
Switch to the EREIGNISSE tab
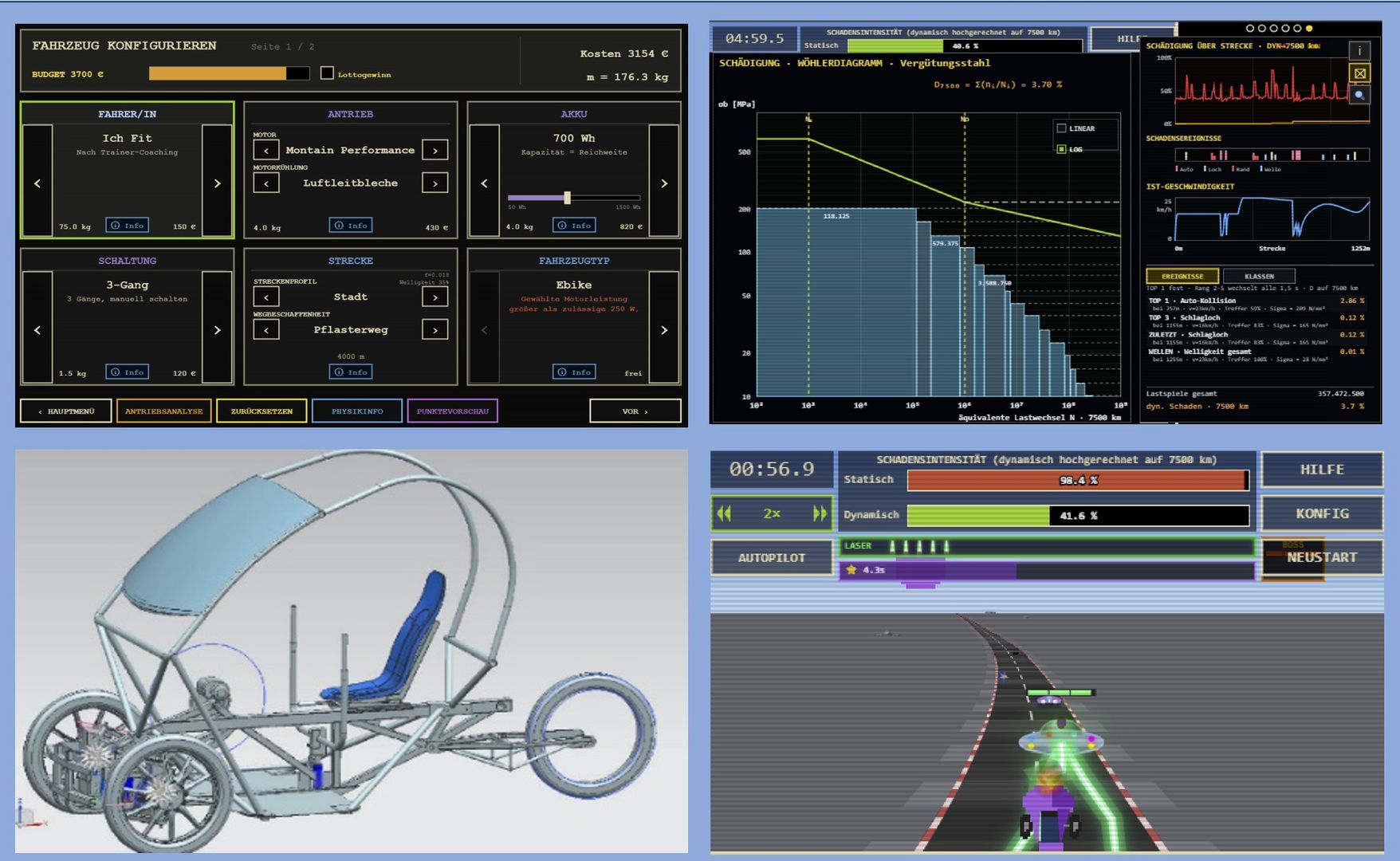click(x=1182, y=276)
